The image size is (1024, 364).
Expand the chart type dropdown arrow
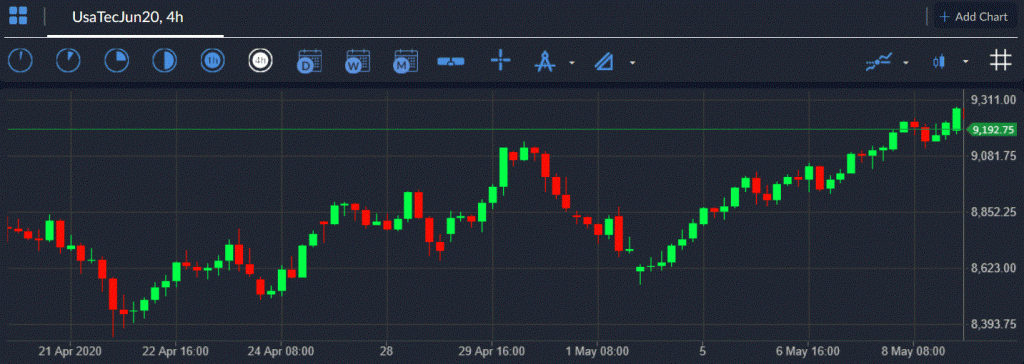coord(966,63)
